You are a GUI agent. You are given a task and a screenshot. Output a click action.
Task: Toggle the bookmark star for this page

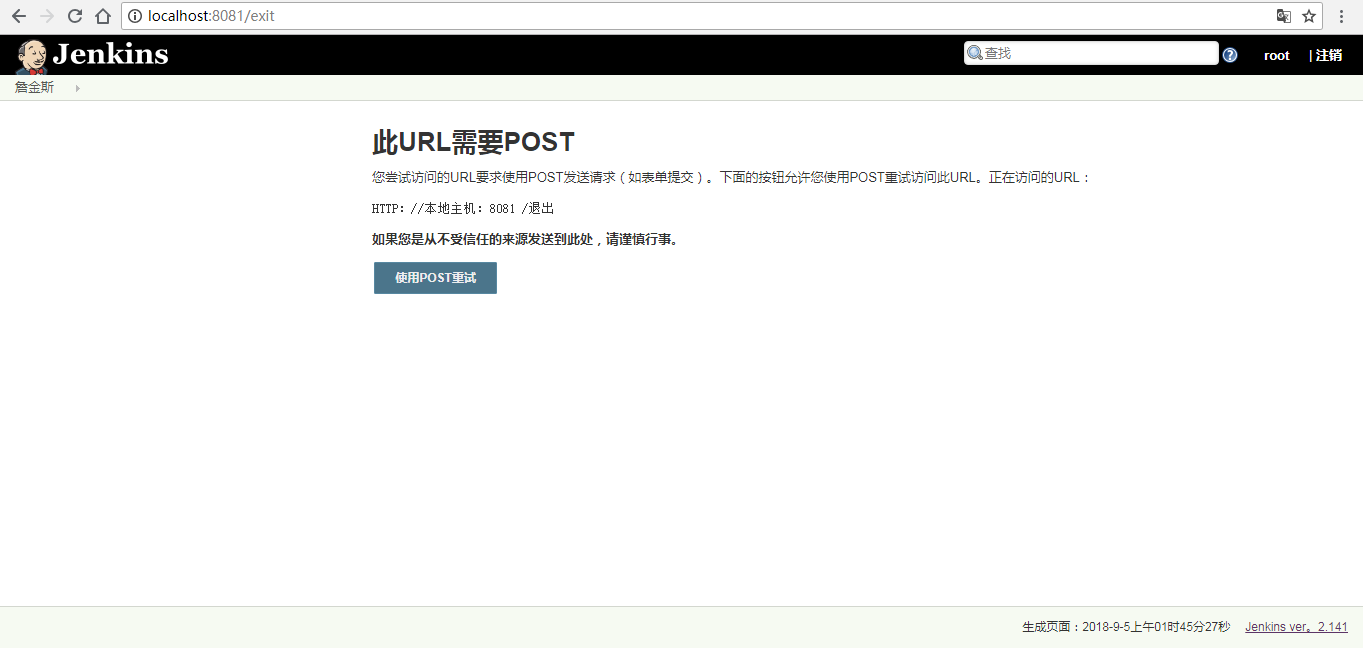coord(1310,15)
